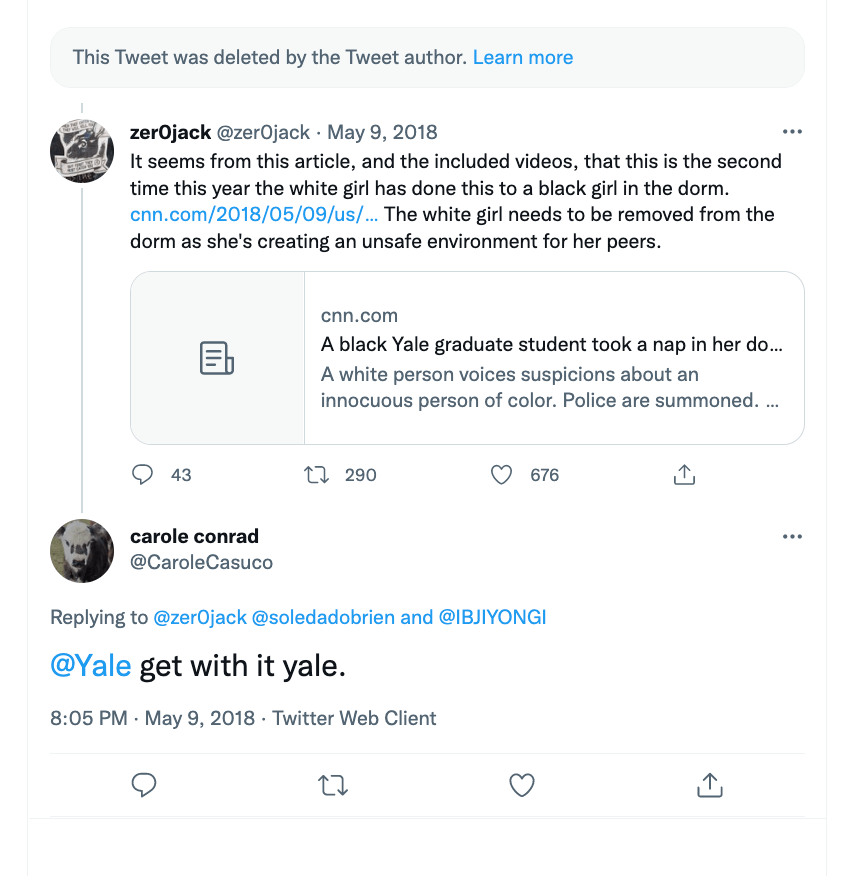Retweet carole conrad's tweet

[332, 786]
